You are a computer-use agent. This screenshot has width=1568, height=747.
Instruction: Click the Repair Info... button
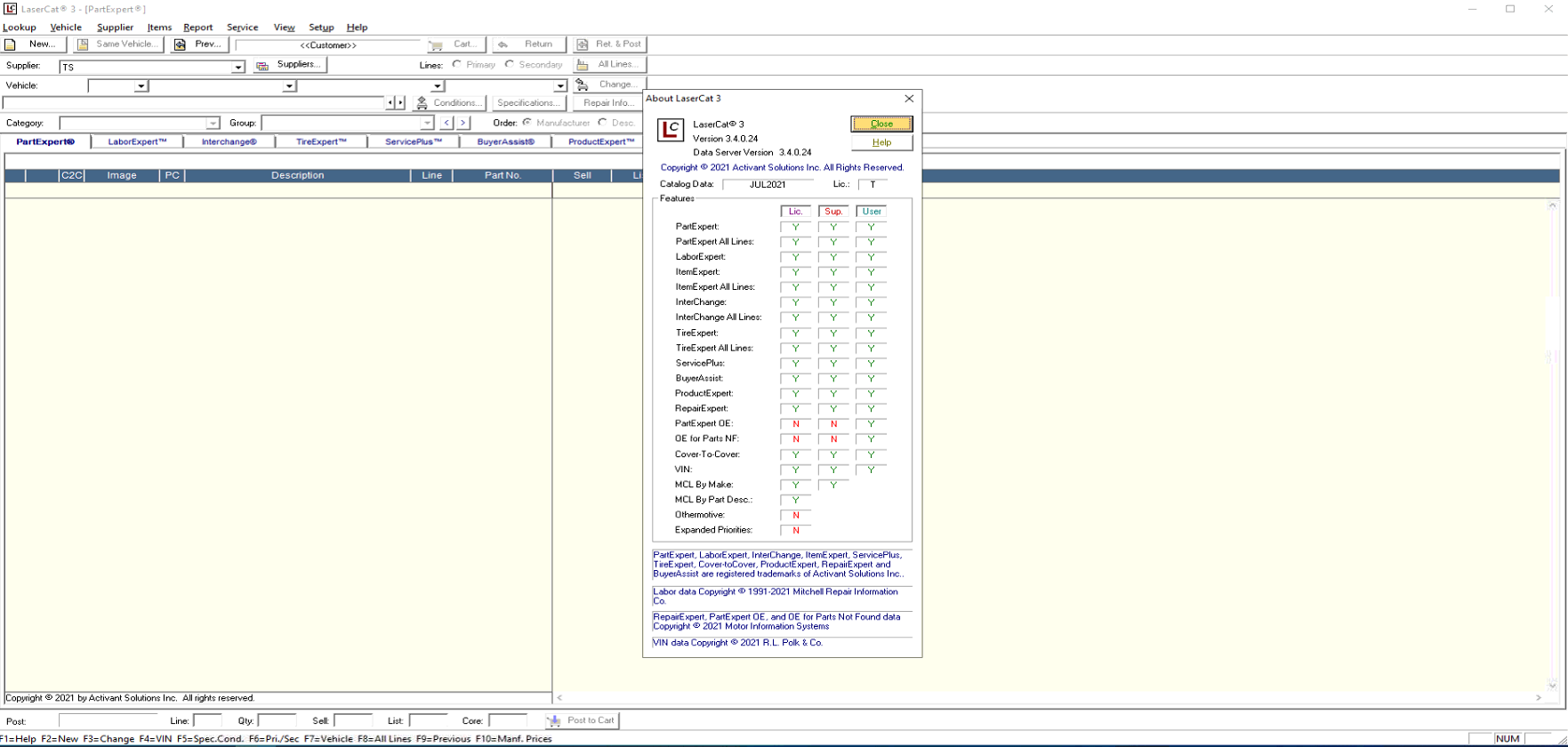coord(608,103)
